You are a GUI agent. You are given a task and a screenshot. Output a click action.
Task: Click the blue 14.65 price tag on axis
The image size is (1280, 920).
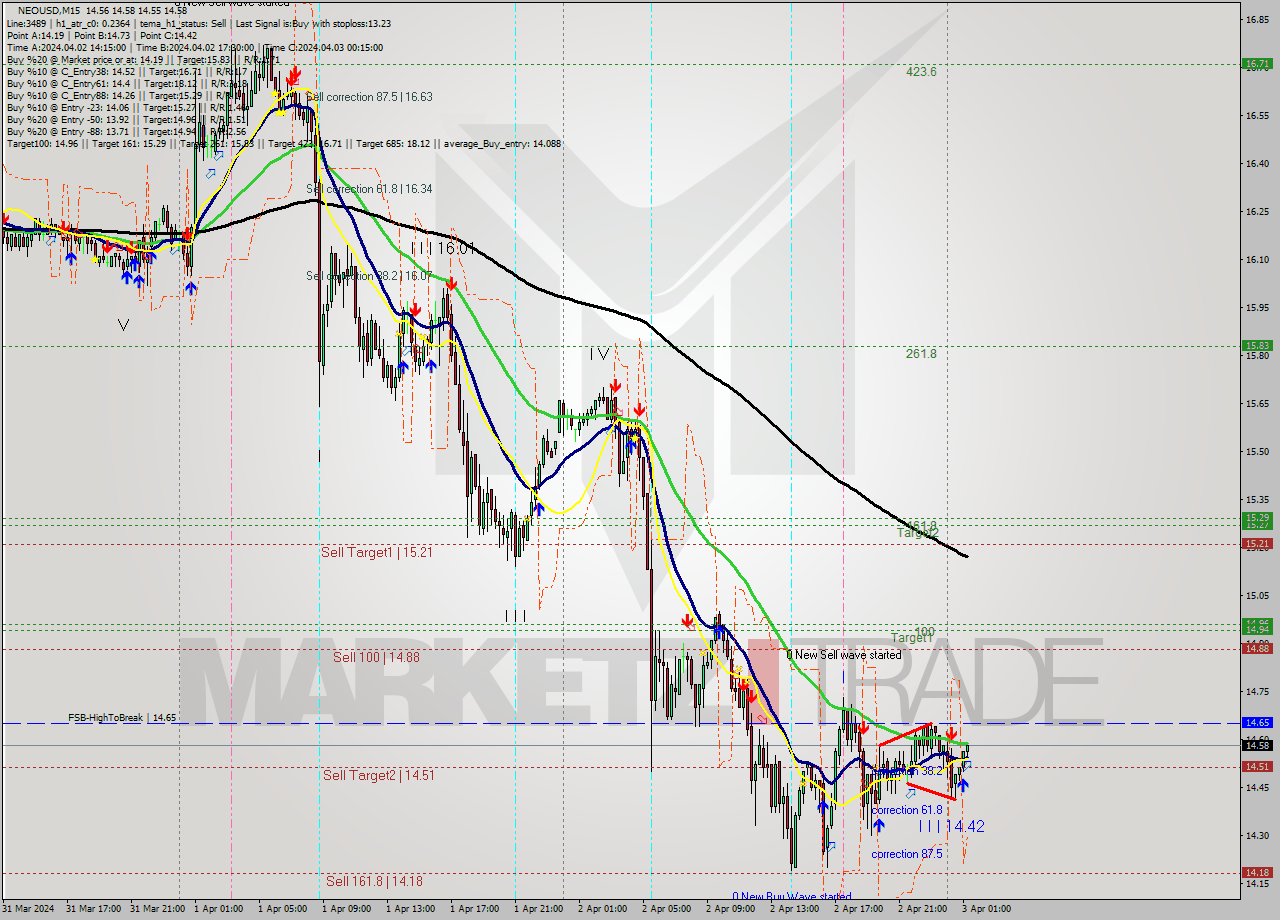(x=1256, y=722)
